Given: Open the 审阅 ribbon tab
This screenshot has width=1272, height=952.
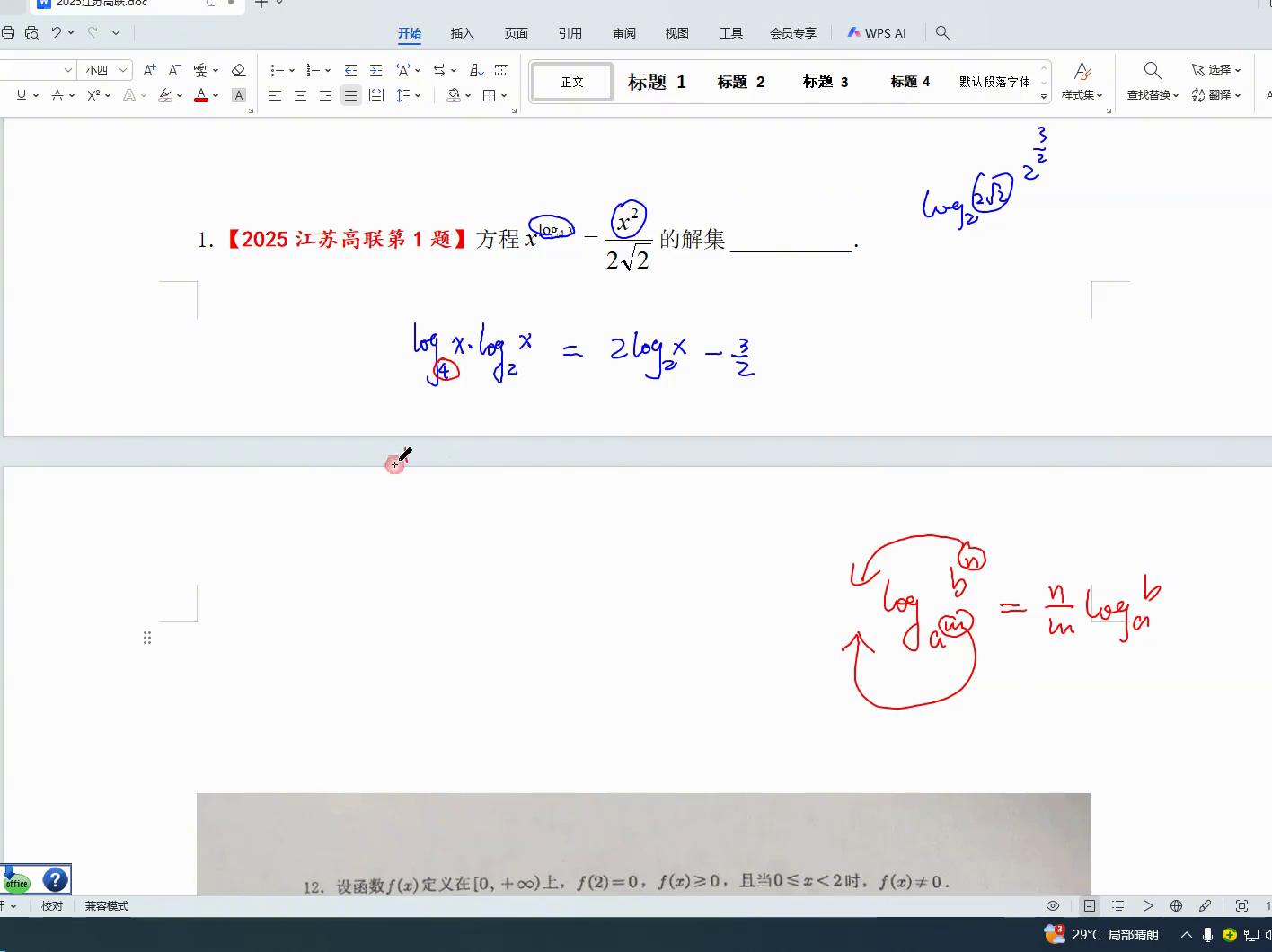Looking at the screenshot, I should pyautogui.click(x=623, y=33).
